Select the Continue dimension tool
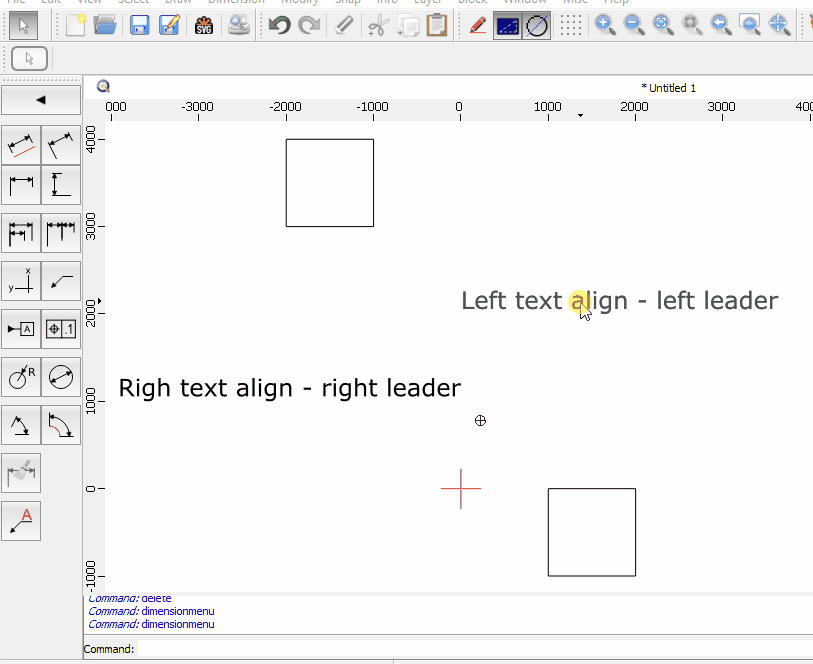 [61, 233]
